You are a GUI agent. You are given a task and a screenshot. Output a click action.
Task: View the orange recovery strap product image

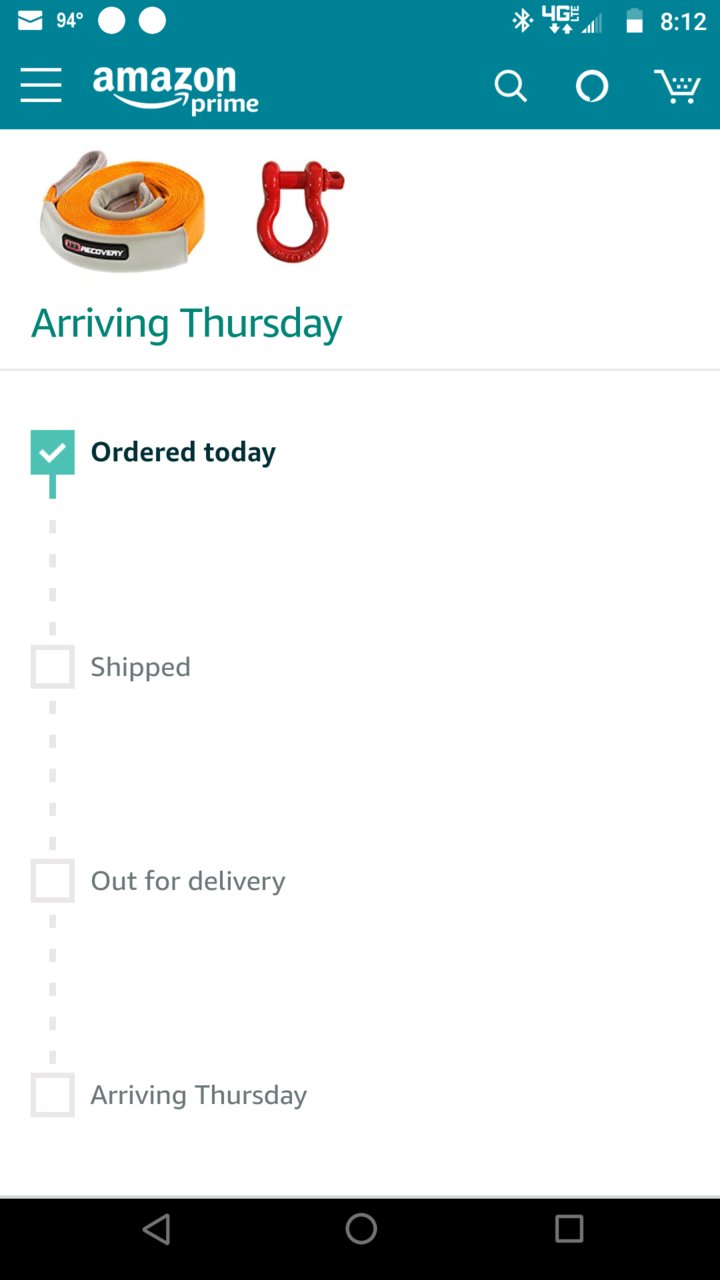tap(122, 211)
